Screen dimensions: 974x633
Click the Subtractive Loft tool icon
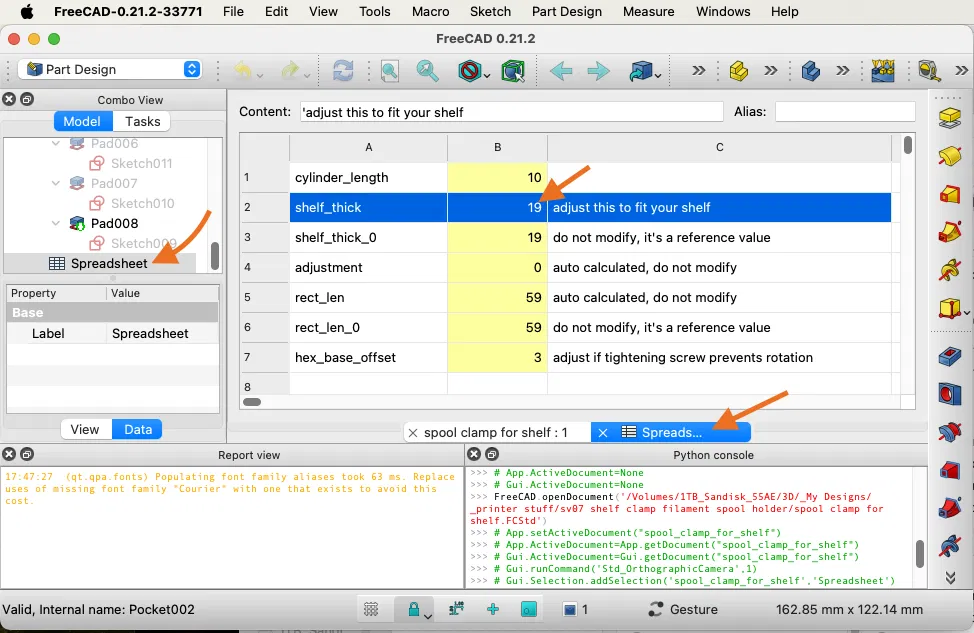coord(950,470)
